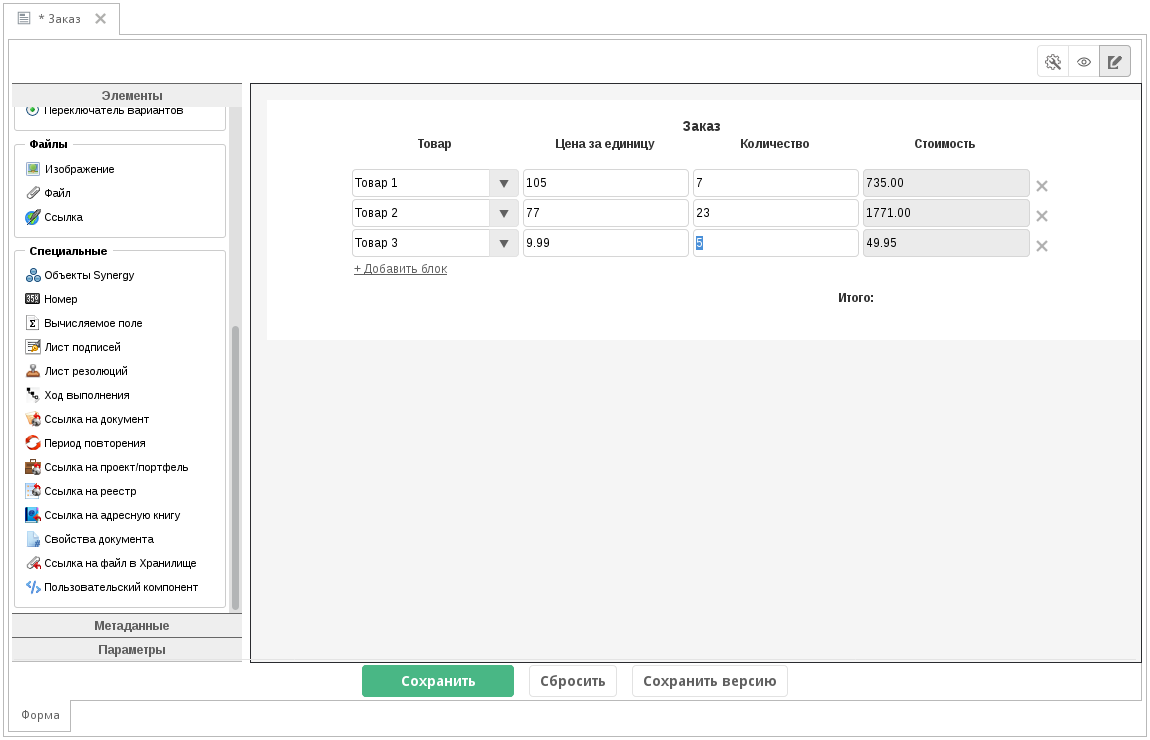Expand the Метаданные panel
The height and width of the screenshot is (740, 1150).
(x=127, y=626)
